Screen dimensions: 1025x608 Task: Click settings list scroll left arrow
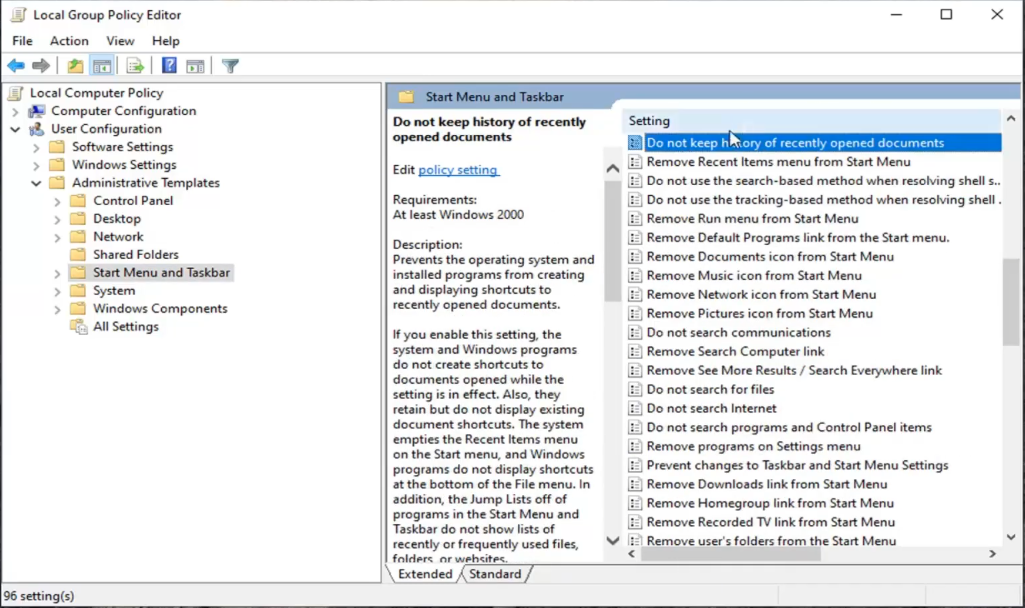point(631,554)
